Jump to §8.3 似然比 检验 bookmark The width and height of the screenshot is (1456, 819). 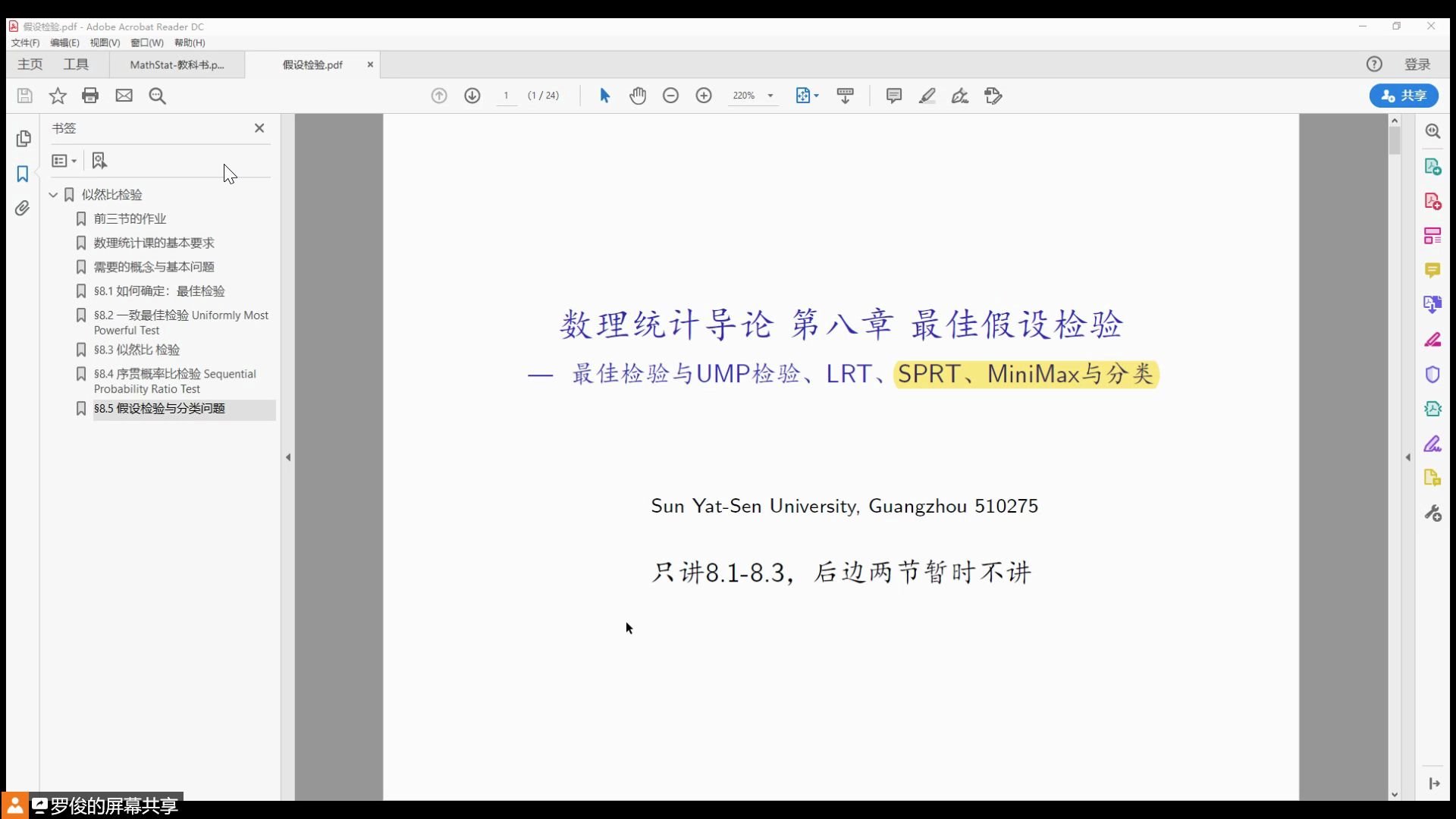(137, 350)
